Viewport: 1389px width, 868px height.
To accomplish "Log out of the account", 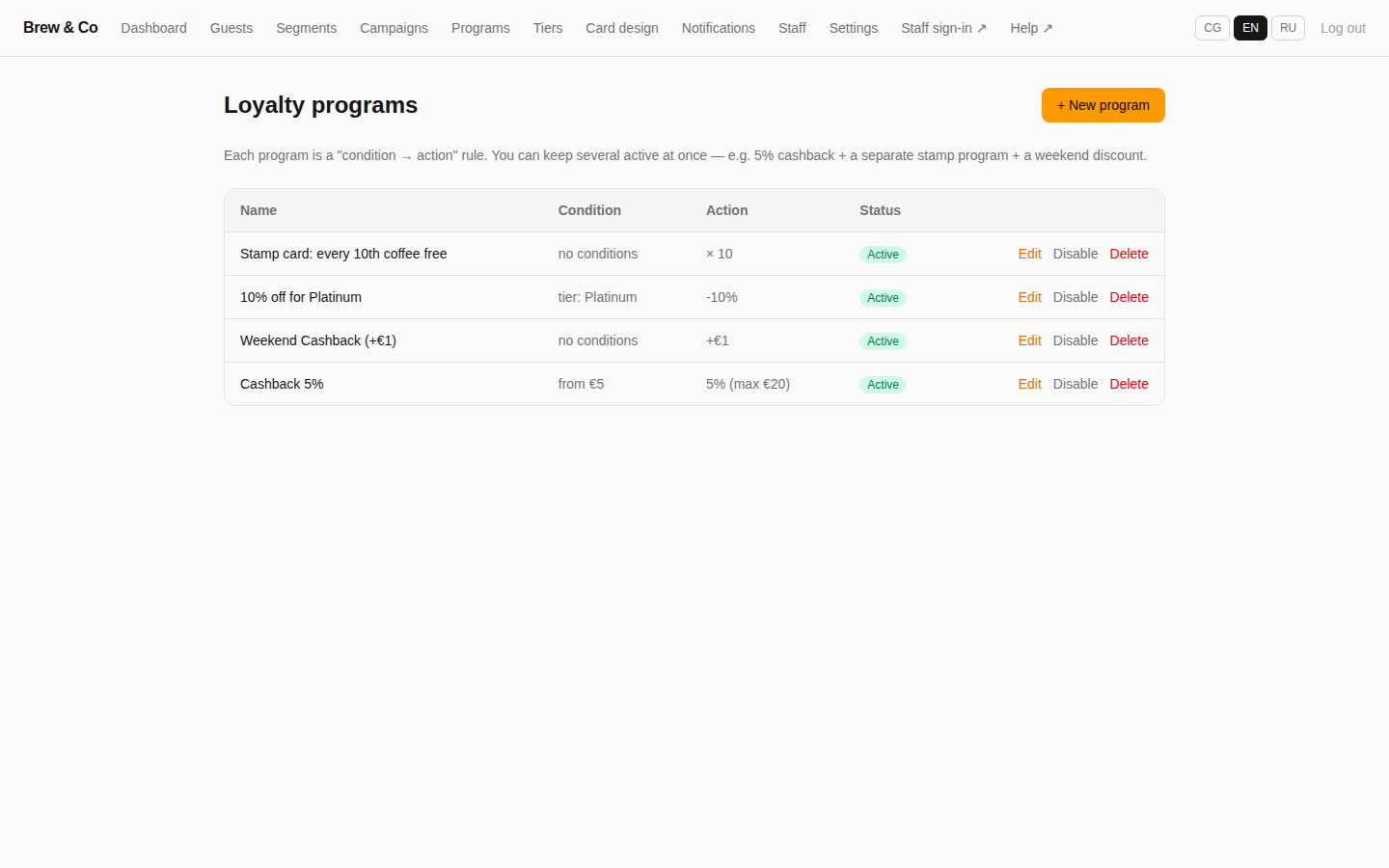I will [x=1343, y=28].
